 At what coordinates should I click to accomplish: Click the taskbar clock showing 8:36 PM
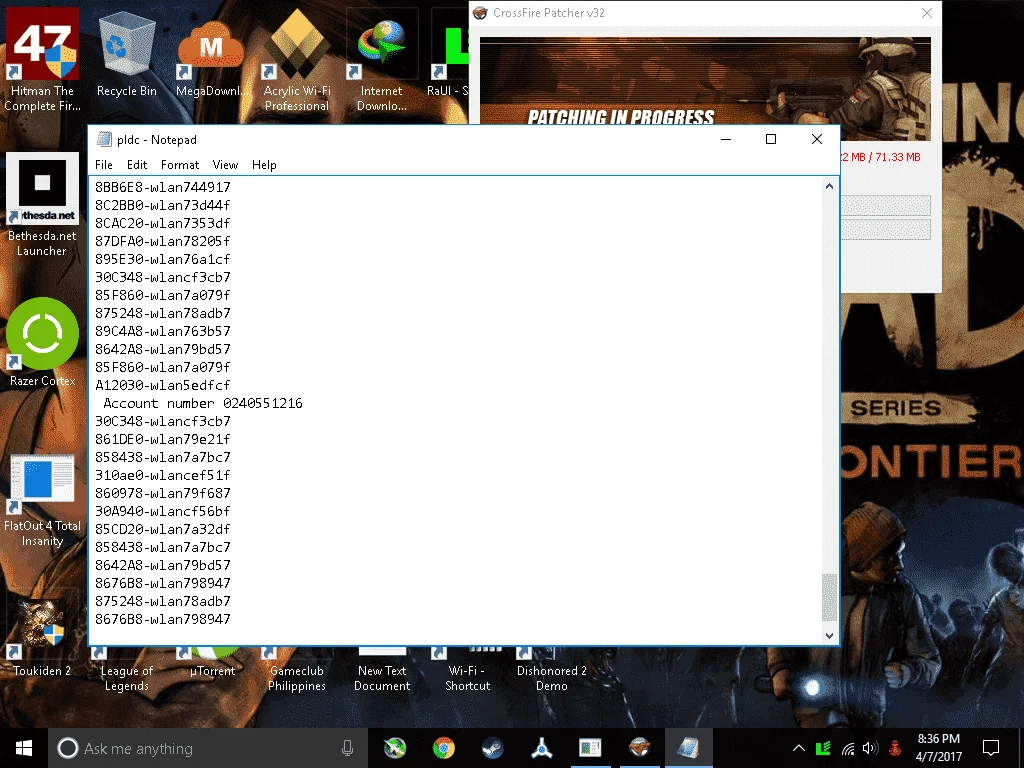pyautogui.click(x=938, y=748)
